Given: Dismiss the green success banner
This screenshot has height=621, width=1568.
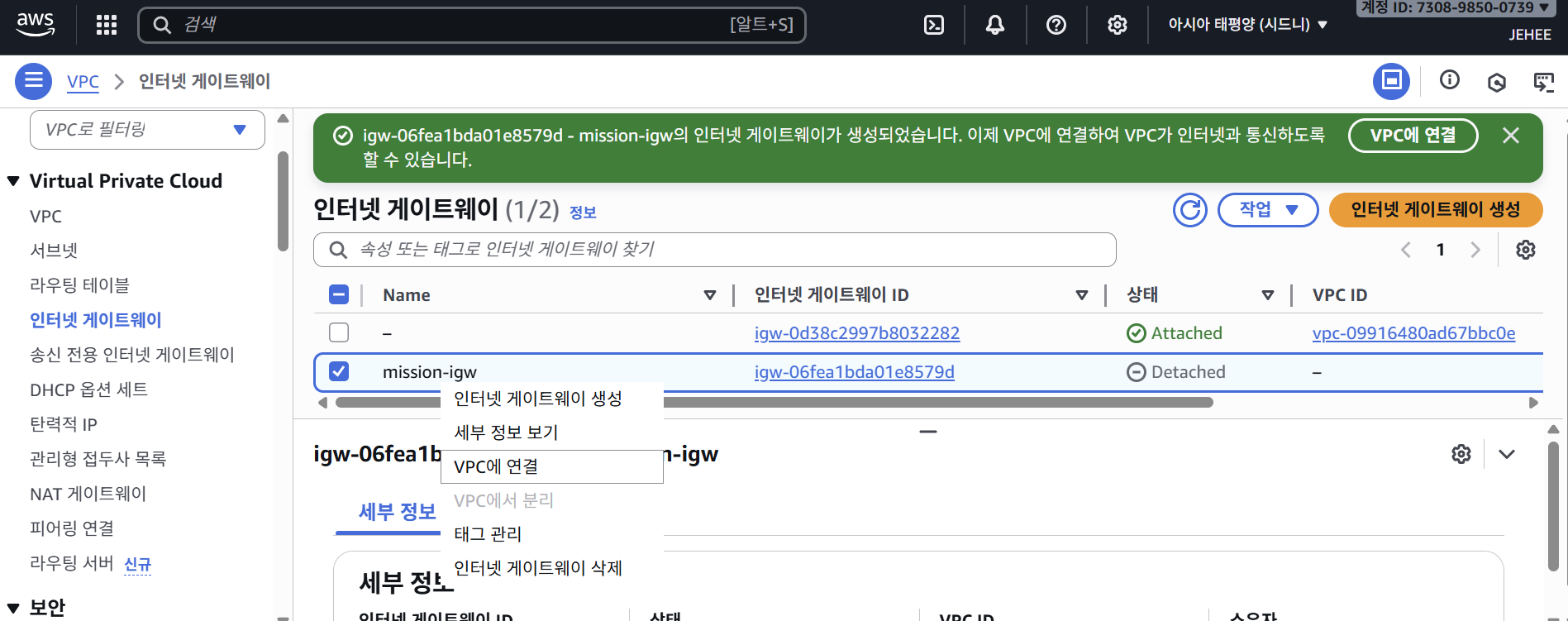Looking at the screenshot, I should [1510, 136].
